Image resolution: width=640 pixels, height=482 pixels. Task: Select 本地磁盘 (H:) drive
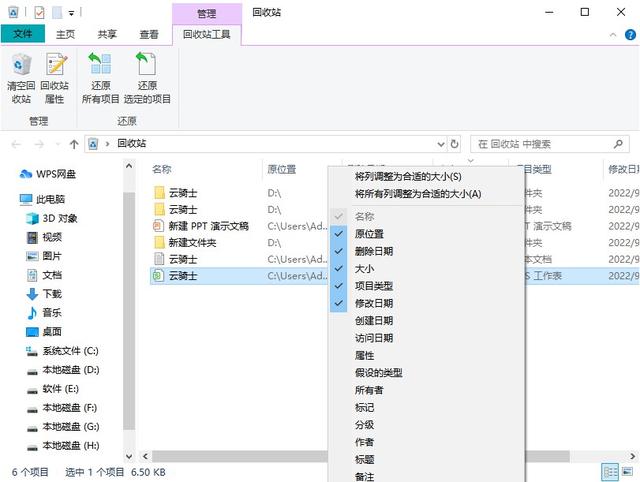pos(63,446)
